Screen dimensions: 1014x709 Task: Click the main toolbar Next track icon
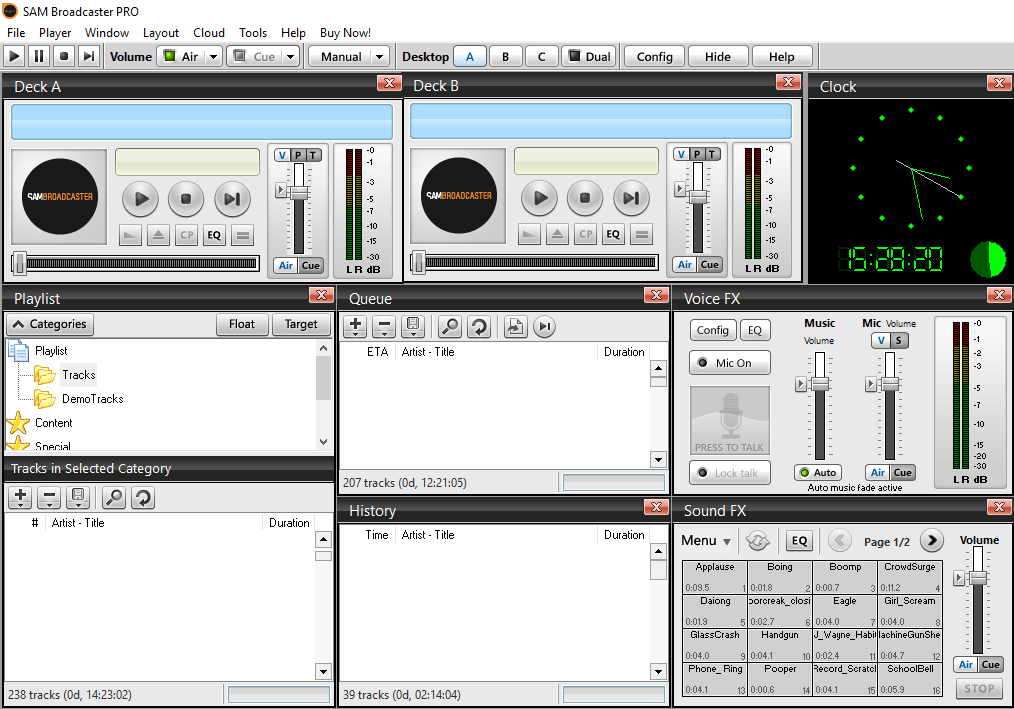[x=89, y=56]
